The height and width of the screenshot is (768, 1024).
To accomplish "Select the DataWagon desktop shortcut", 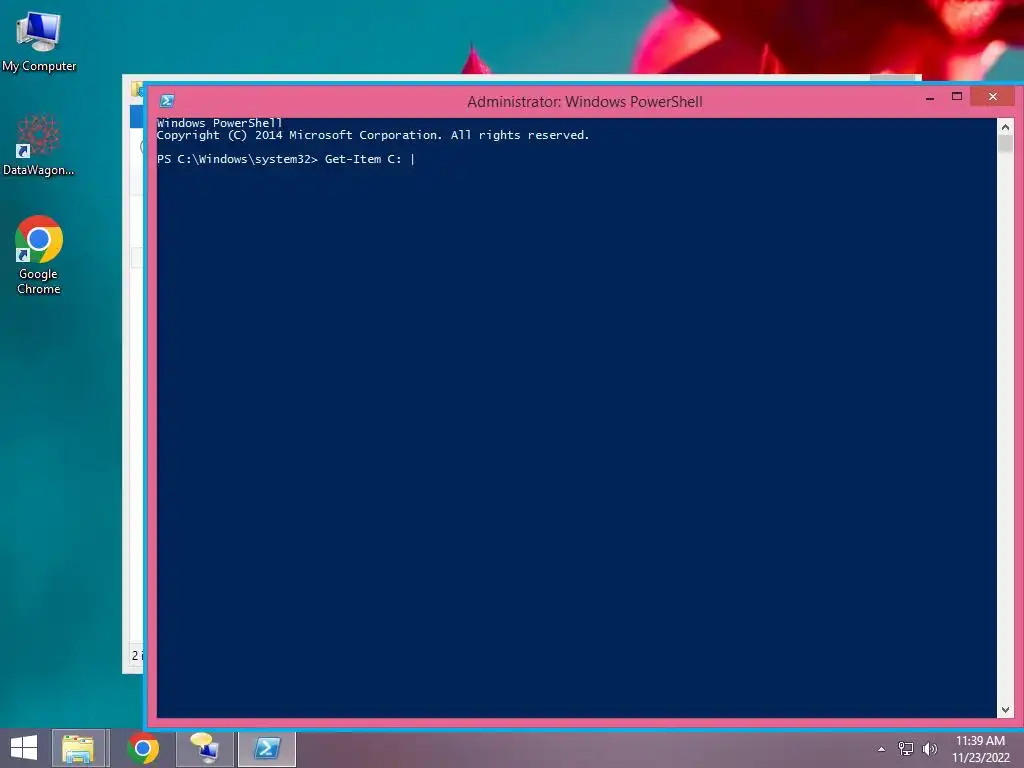I will tap(39, 146).
